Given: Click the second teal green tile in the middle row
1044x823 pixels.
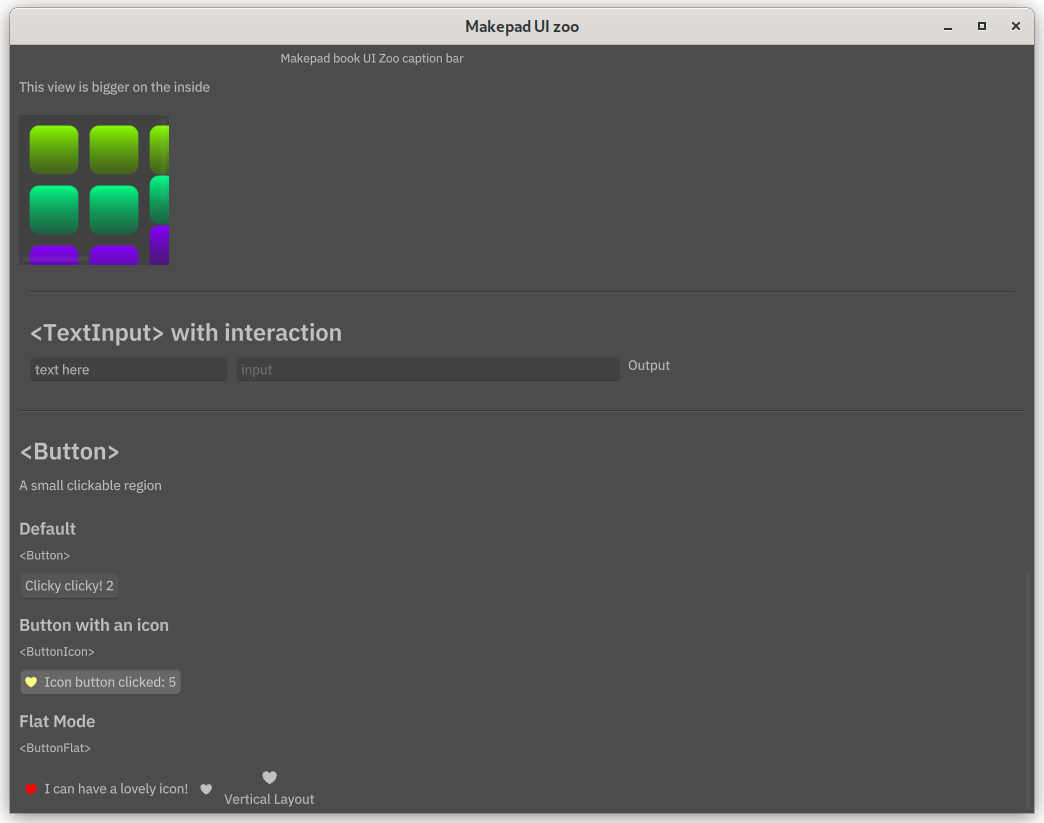Looking at the screenshot, I should pos(114,209).
